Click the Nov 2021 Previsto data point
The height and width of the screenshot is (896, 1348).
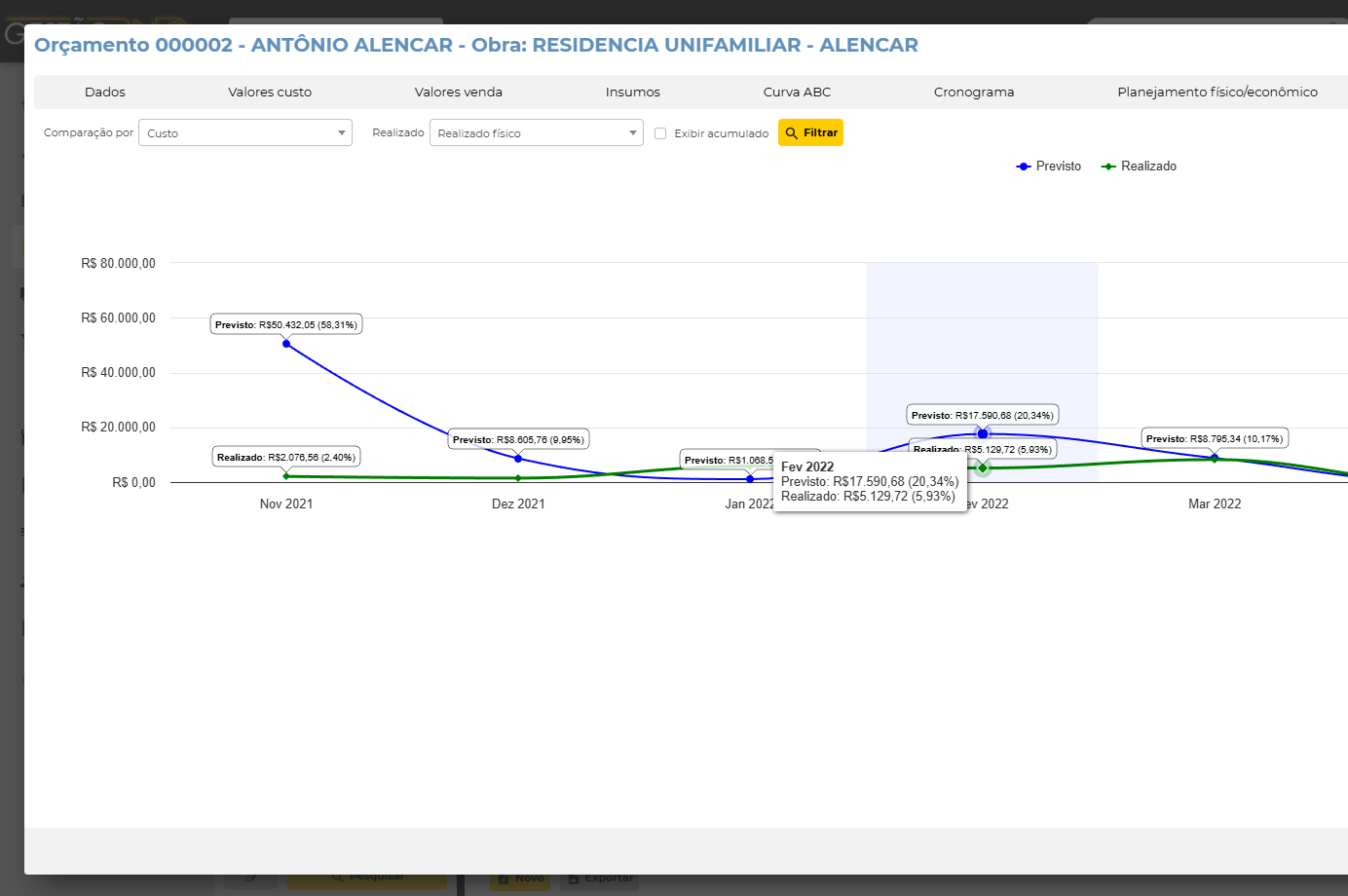point(286,344)
